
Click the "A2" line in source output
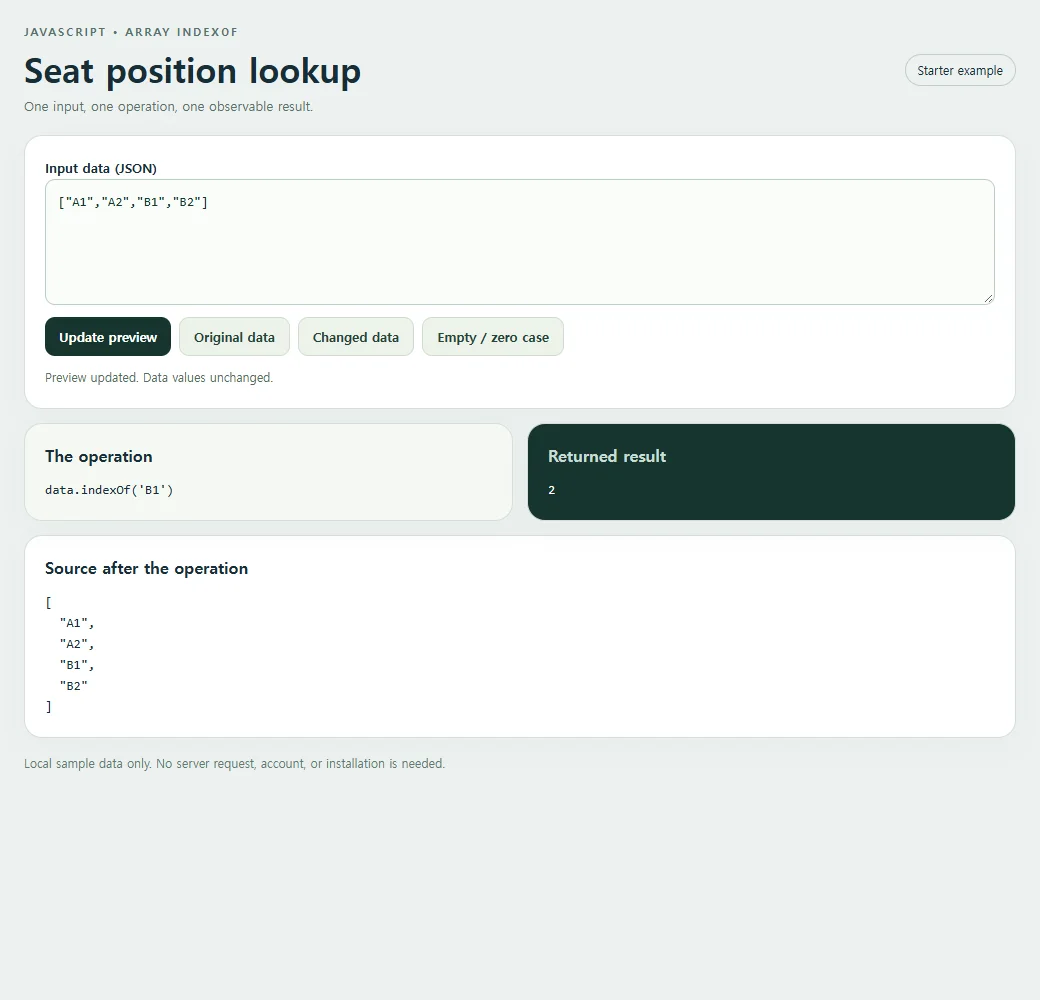pos(77,644)
